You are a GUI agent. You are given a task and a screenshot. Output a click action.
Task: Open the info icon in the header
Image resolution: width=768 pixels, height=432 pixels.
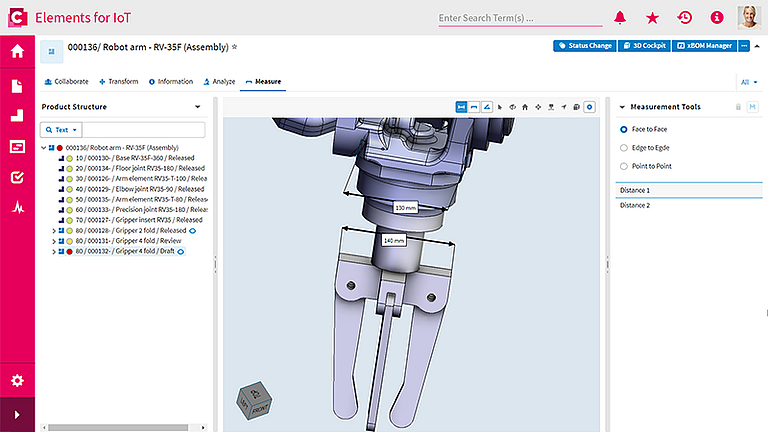[717, 18]
